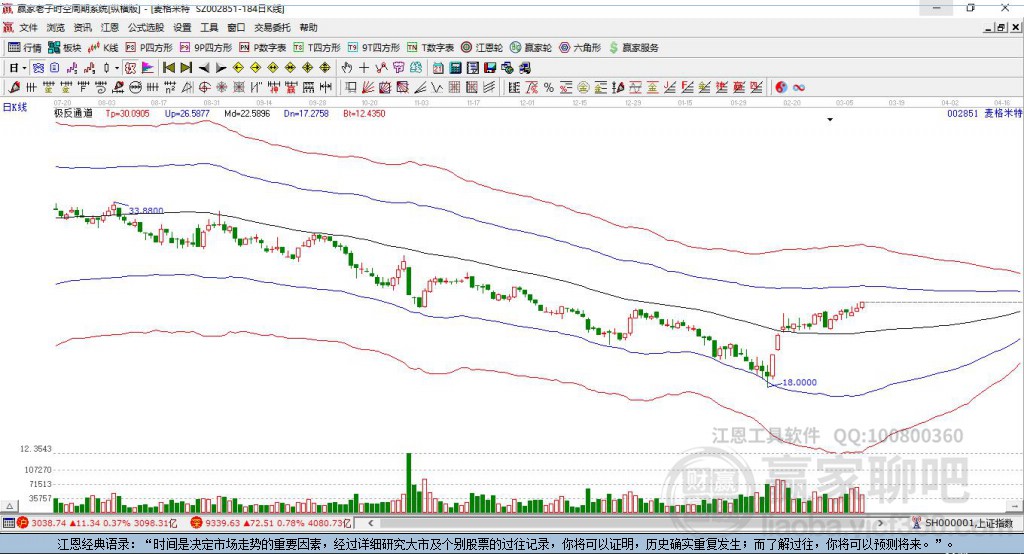Select the hand pan tool
This screenshot has width=1024, height=554.
347,68
